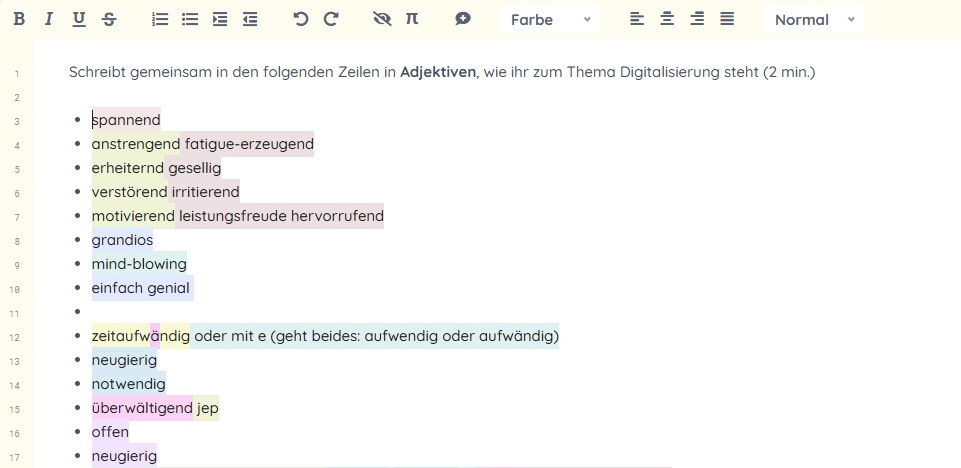Toggle italic text style

tap(48, 19)
